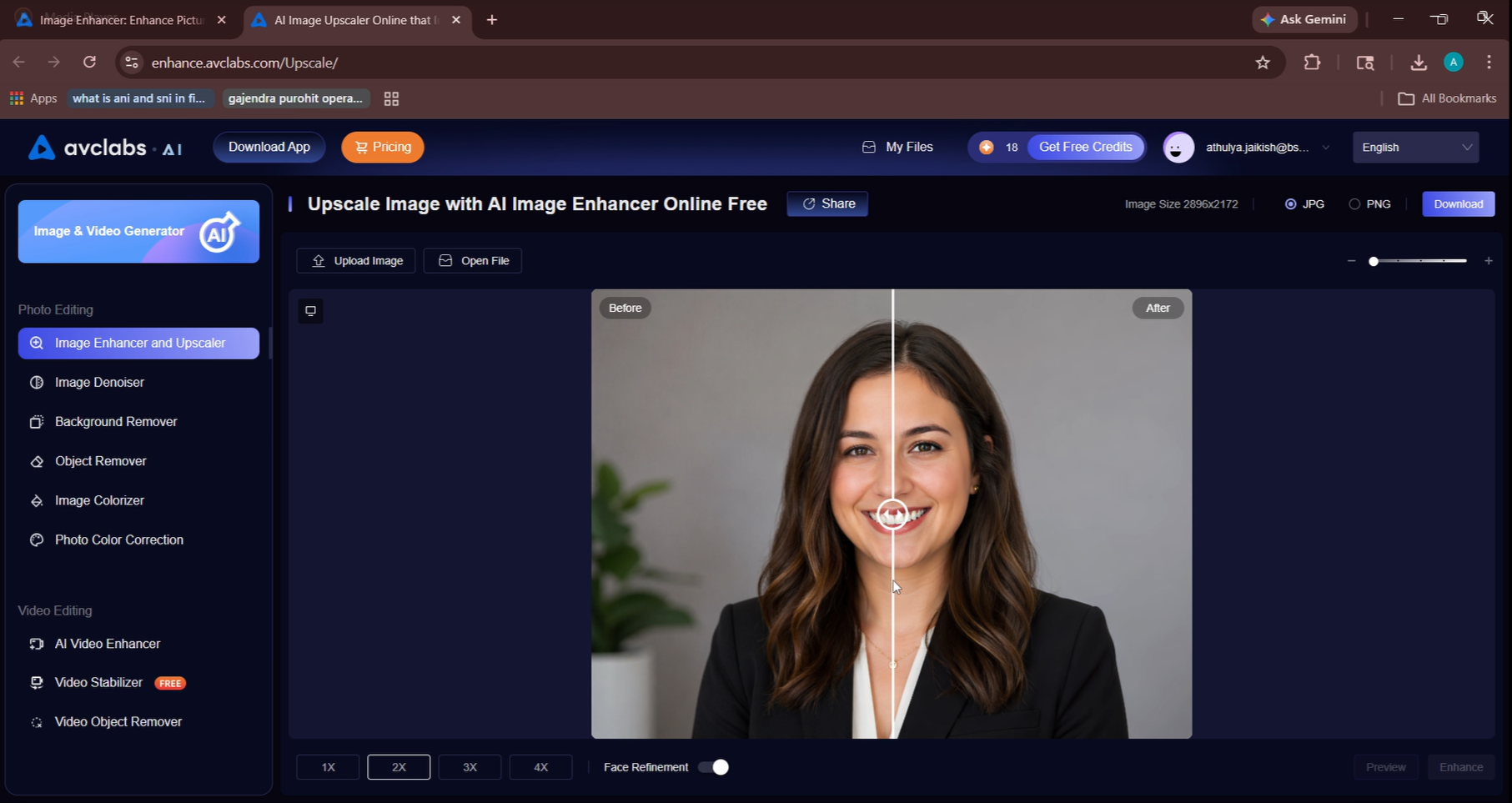Click the user avatar icon
Viewport: 1512px width, 803px height.
1178,148
